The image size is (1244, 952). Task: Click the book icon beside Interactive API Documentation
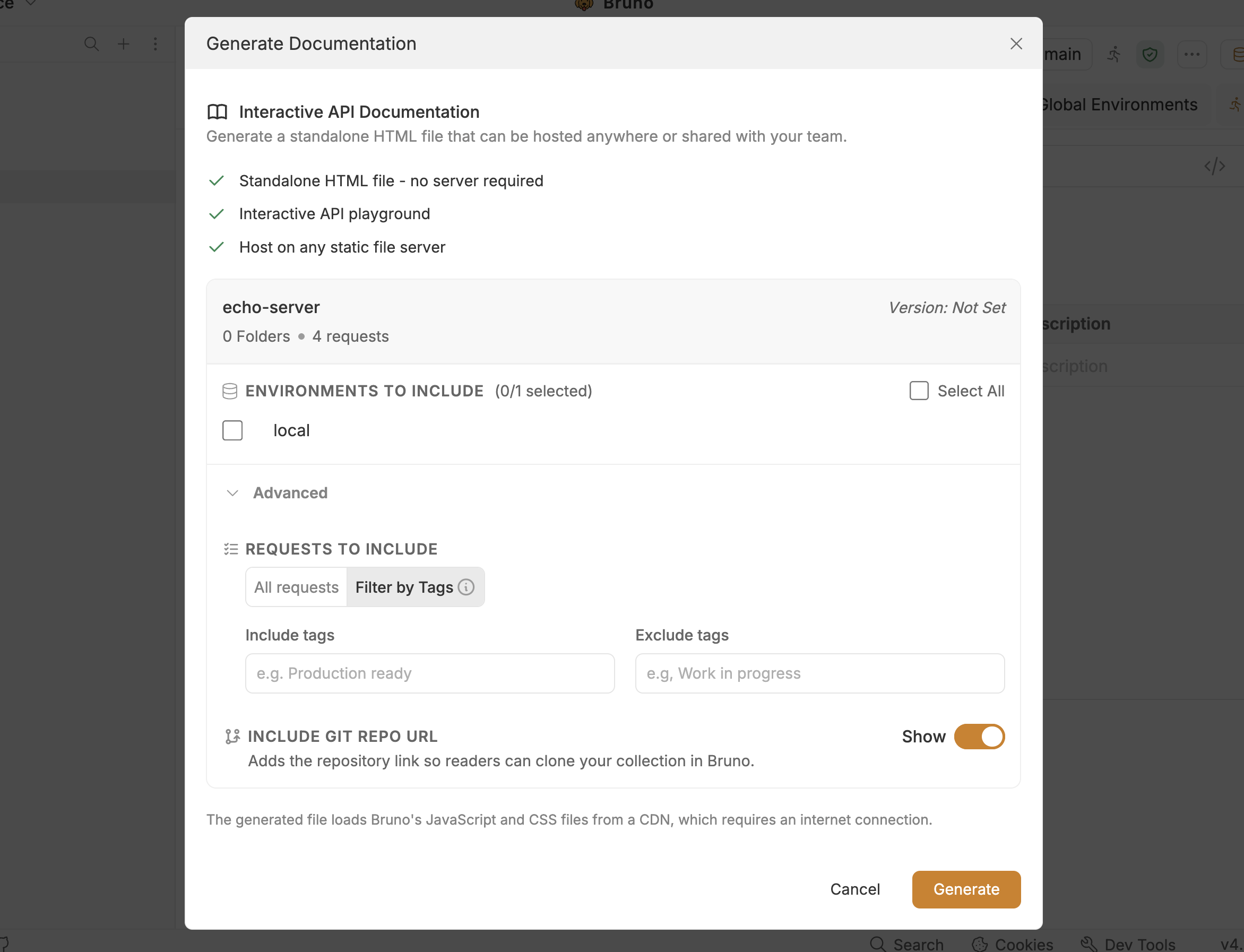click(x=217, y=111)
